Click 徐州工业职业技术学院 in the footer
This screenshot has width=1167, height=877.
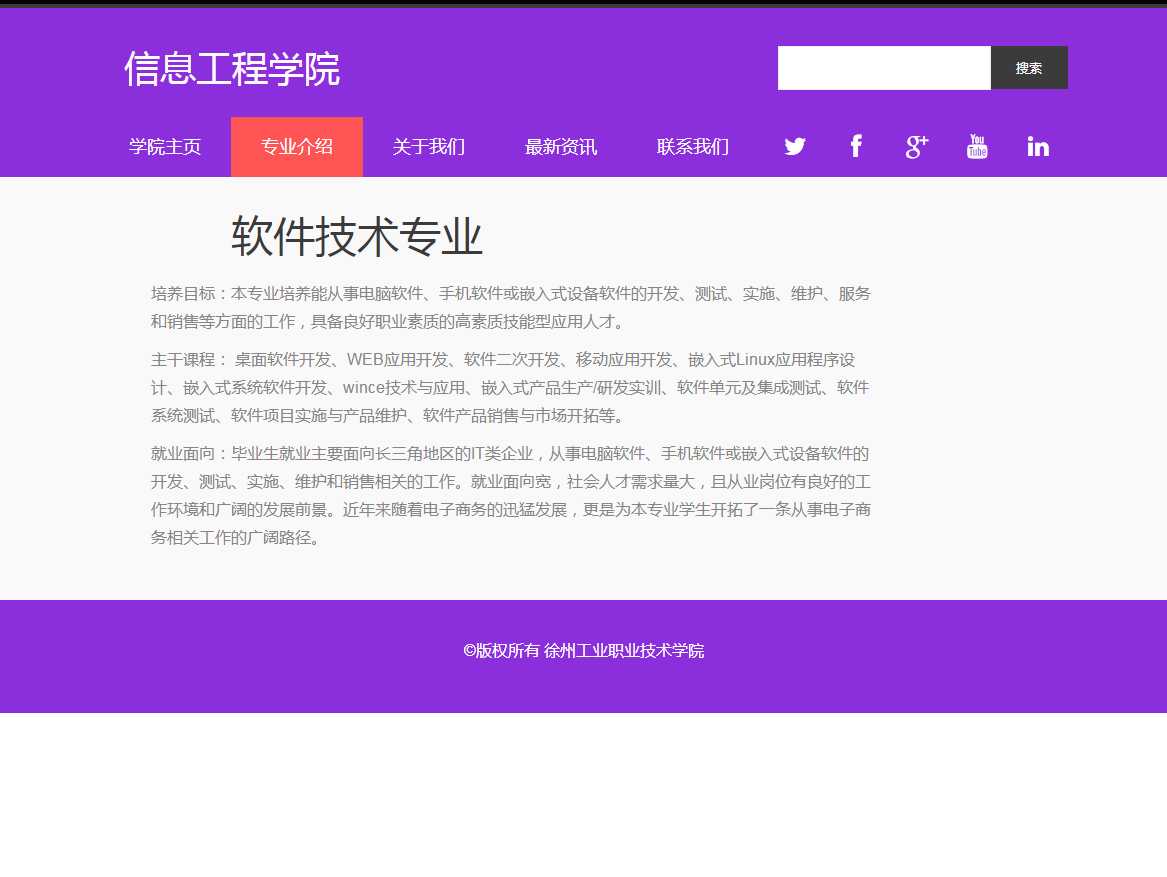click(x=624, y=651)
